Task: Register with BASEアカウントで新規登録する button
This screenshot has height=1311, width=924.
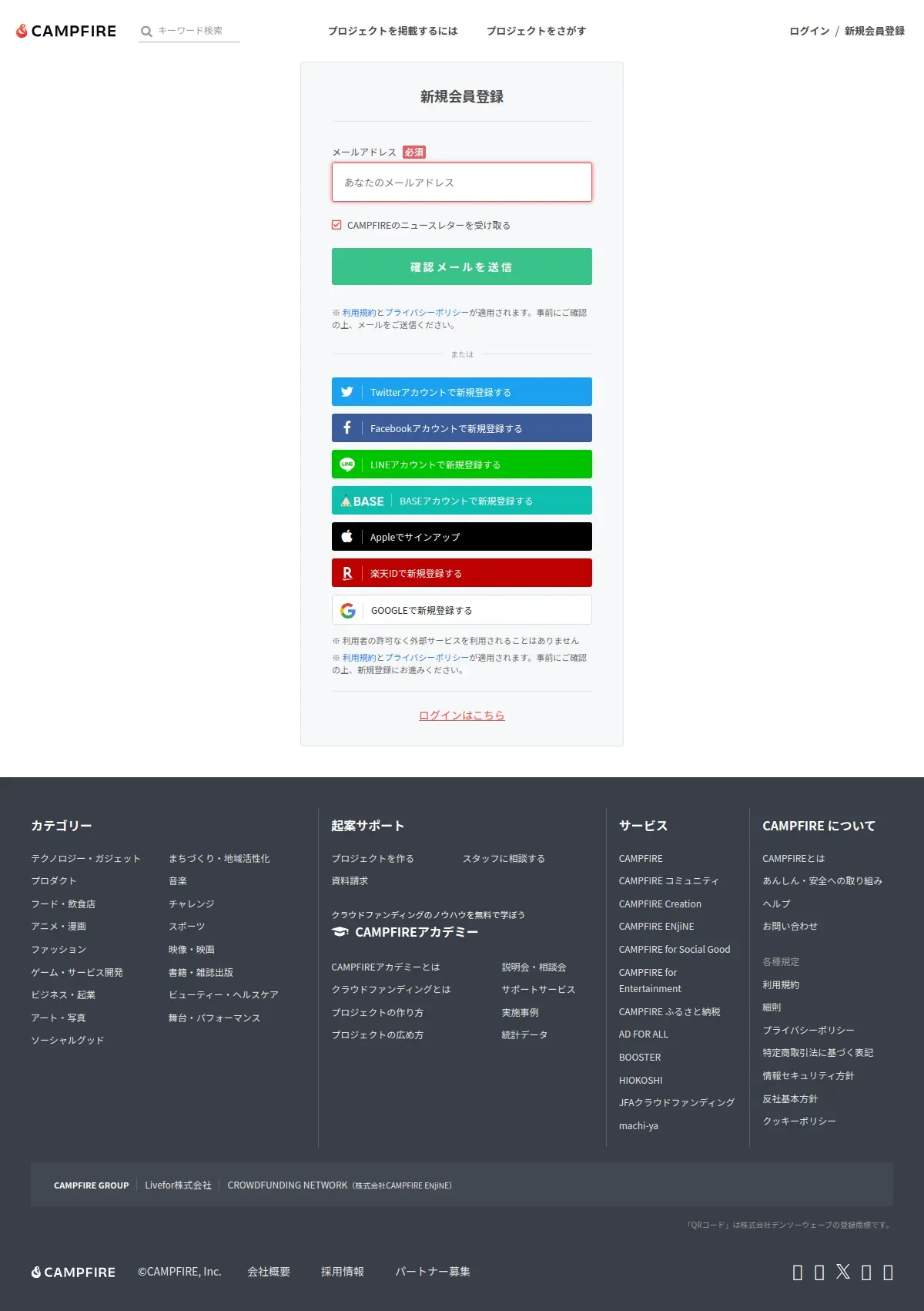Action: [462, 501]
